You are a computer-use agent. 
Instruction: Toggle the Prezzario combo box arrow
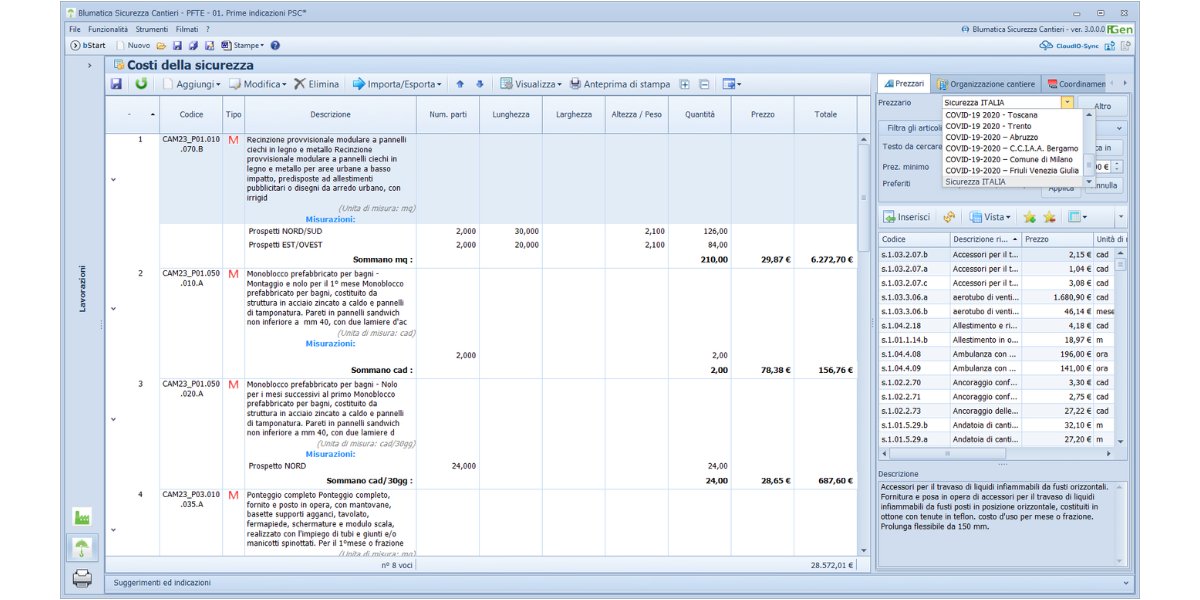1068,102
